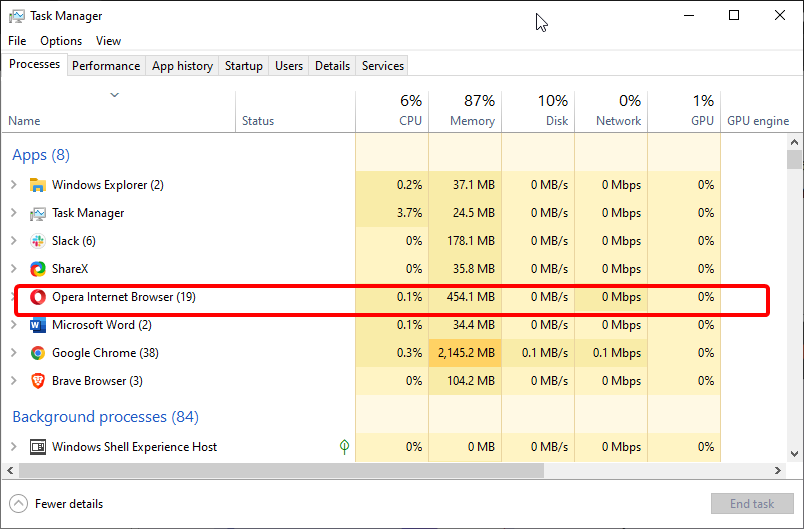Open the Options menu

[61, 41]
